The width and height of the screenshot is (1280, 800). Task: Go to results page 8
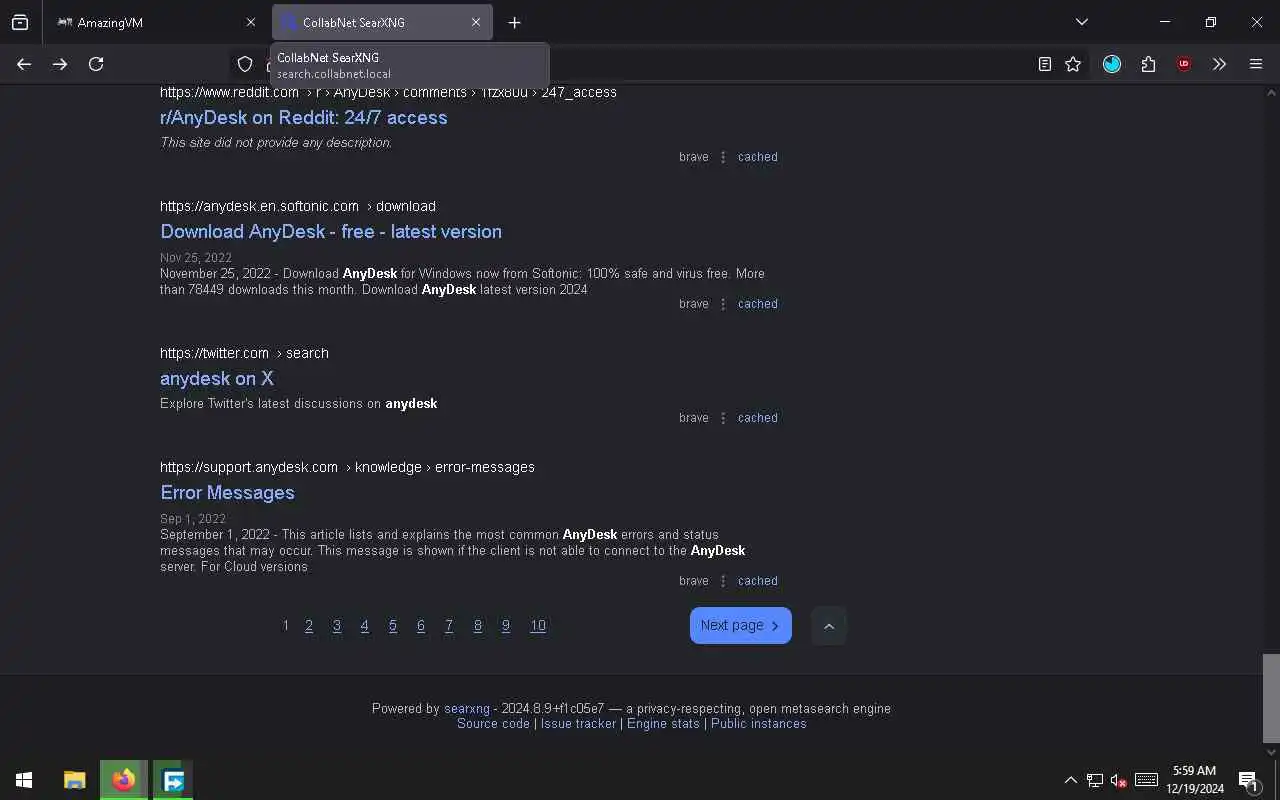478,626
